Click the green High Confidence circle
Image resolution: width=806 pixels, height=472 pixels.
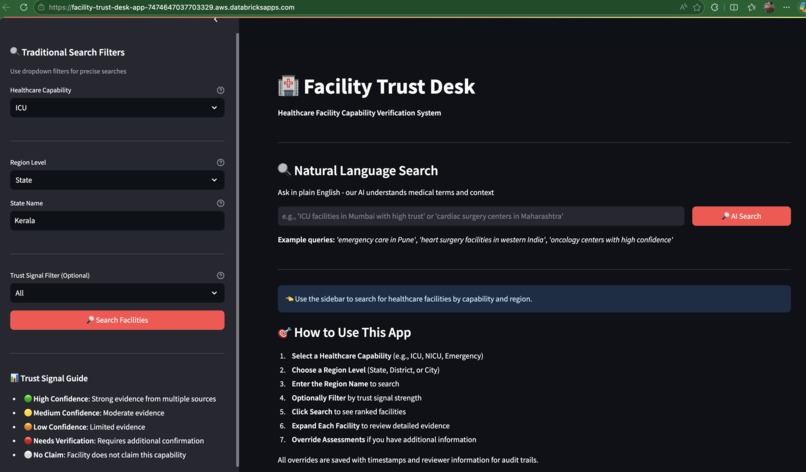(x=28, y=398)
